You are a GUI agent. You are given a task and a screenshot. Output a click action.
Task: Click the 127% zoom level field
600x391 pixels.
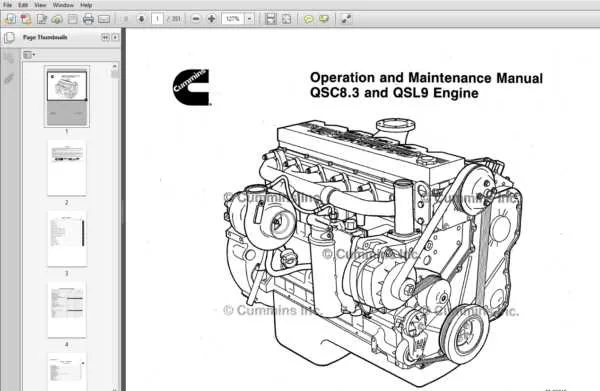233,19
